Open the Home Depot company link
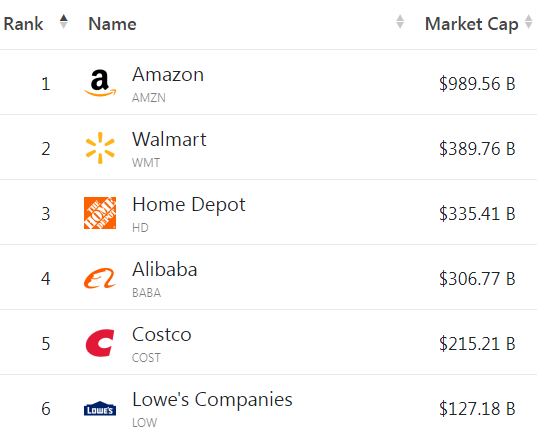Viewport: 537px width, 436px height. (x=189, y=205)
